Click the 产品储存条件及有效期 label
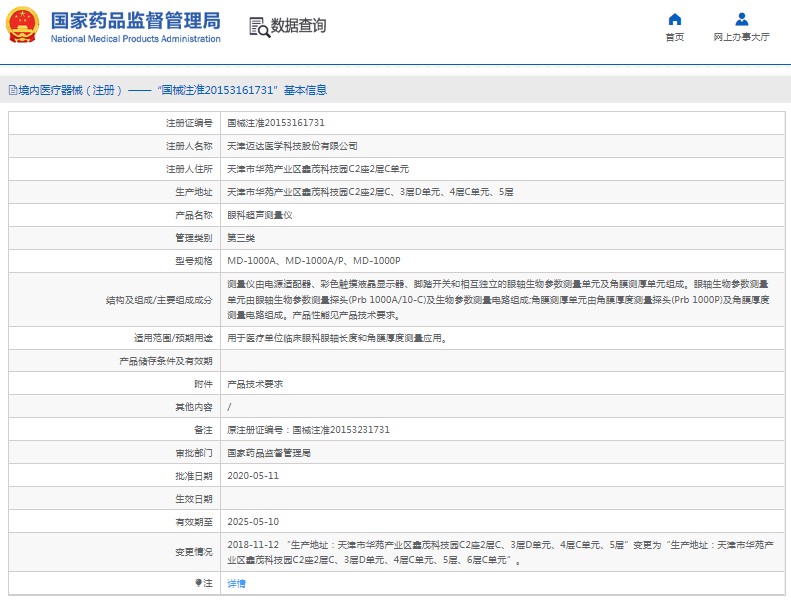791x600 pixels. point(166,361)
